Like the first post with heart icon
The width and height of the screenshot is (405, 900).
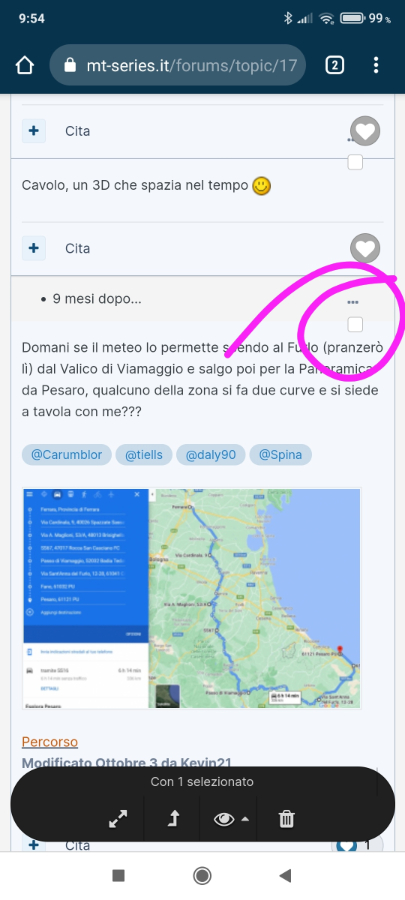click(x=365, y=133)
